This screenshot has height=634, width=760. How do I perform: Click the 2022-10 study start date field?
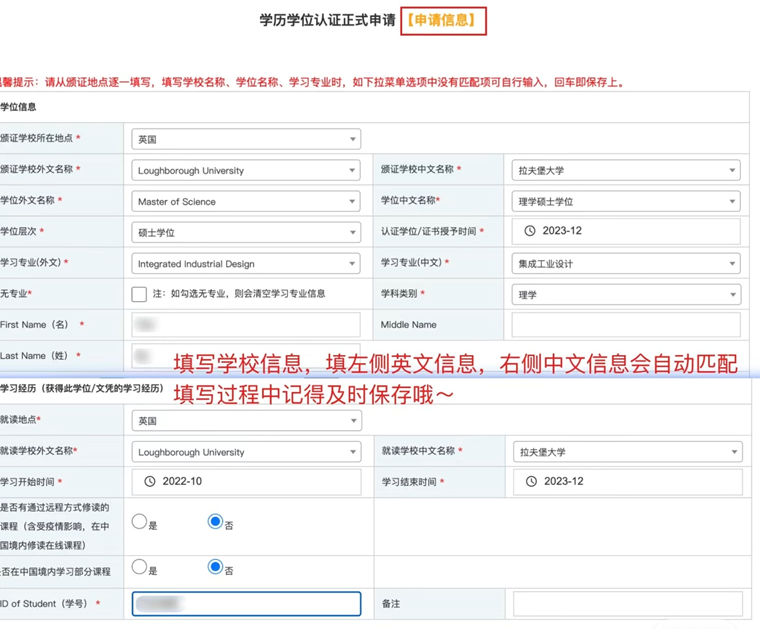tap(246, 481)
